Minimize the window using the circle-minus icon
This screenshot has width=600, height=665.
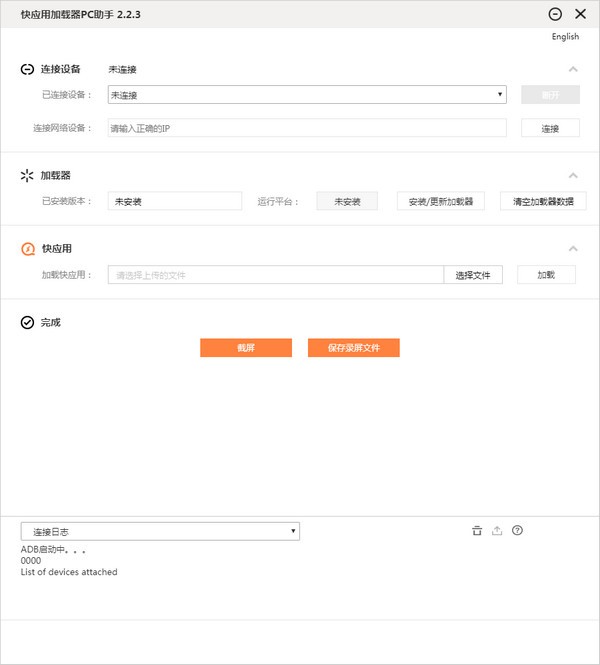point(556,14)
